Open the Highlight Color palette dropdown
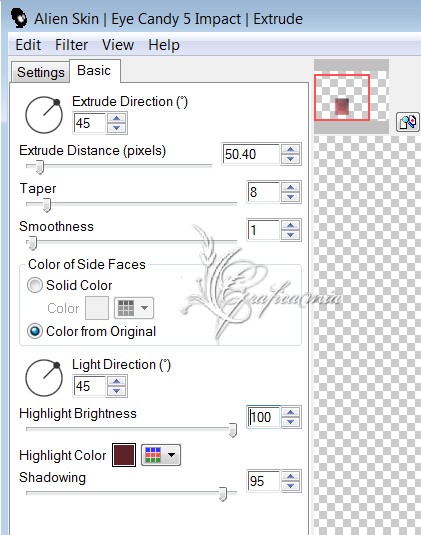This screenshot has width=421, height=535. coord(161,455)
